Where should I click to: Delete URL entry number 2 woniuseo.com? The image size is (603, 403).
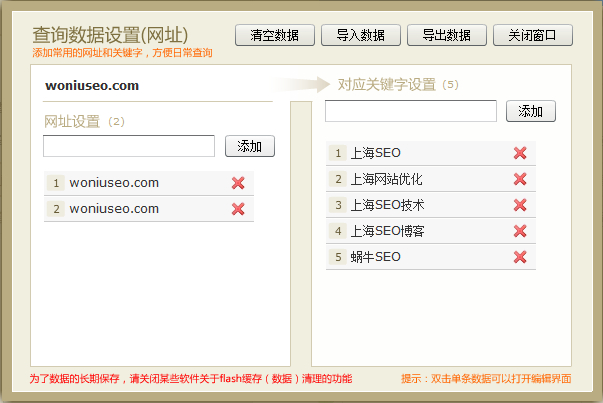238,209
